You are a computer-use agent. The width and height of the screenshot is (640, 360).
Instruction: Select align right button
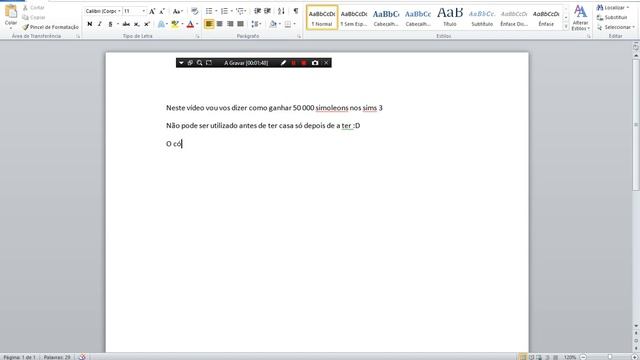[230, 24]
